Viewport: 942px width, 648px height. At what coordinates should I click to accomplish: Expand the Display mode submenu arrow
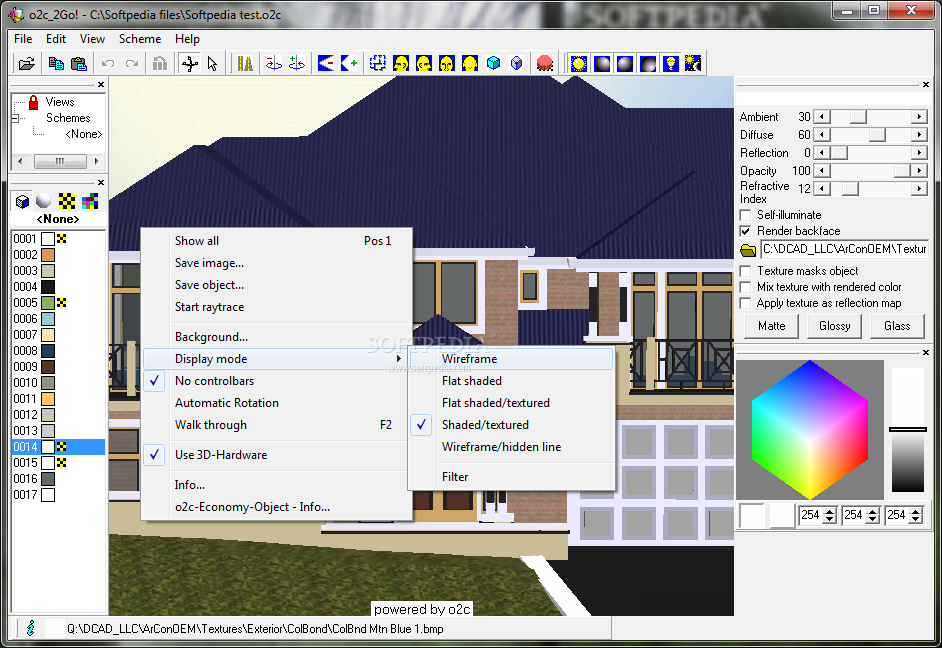pyautogui.click(x=398, y=359)
